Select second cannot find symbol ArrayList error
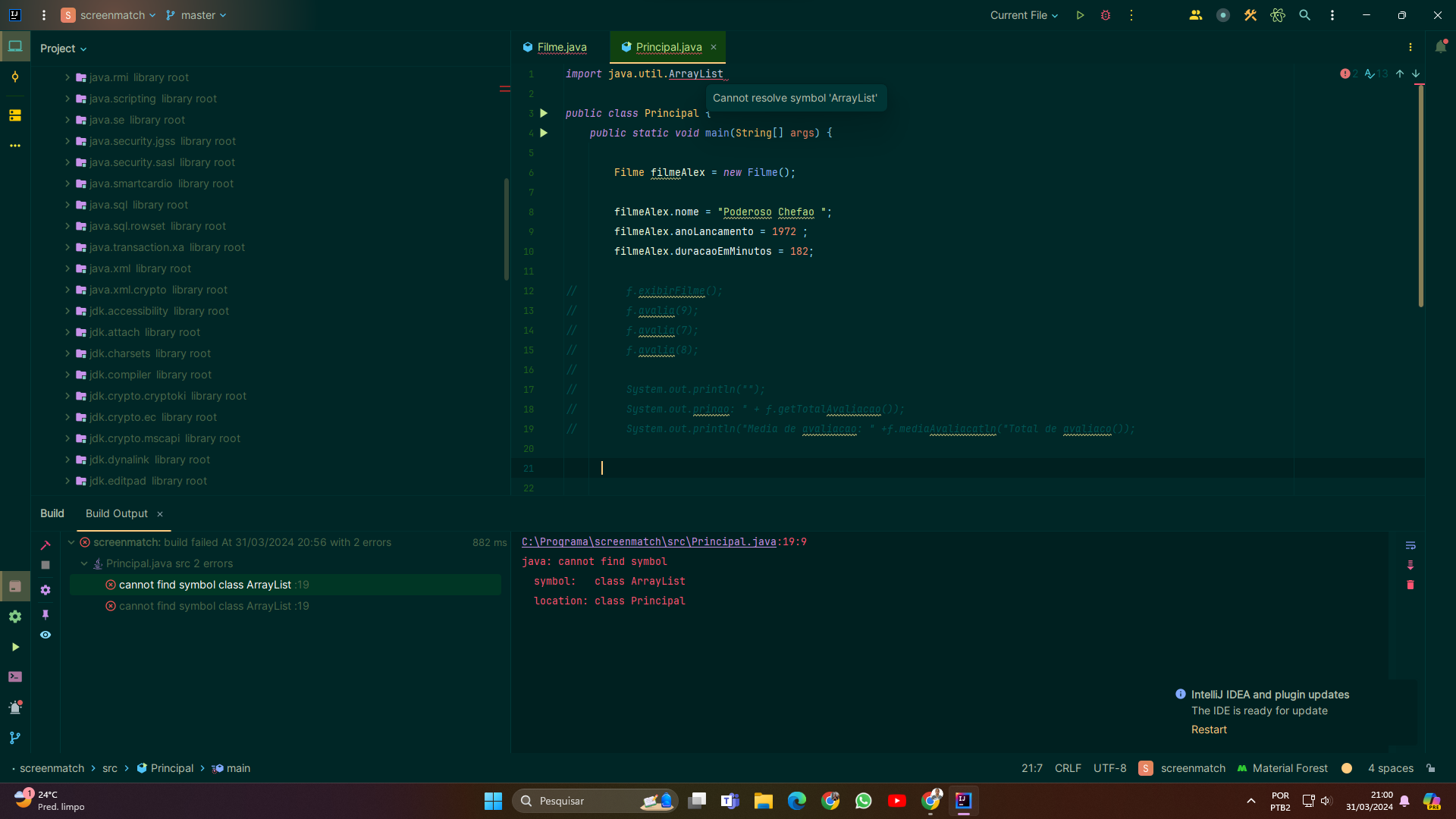1456x819 pixels. click(x=285, y=606)
